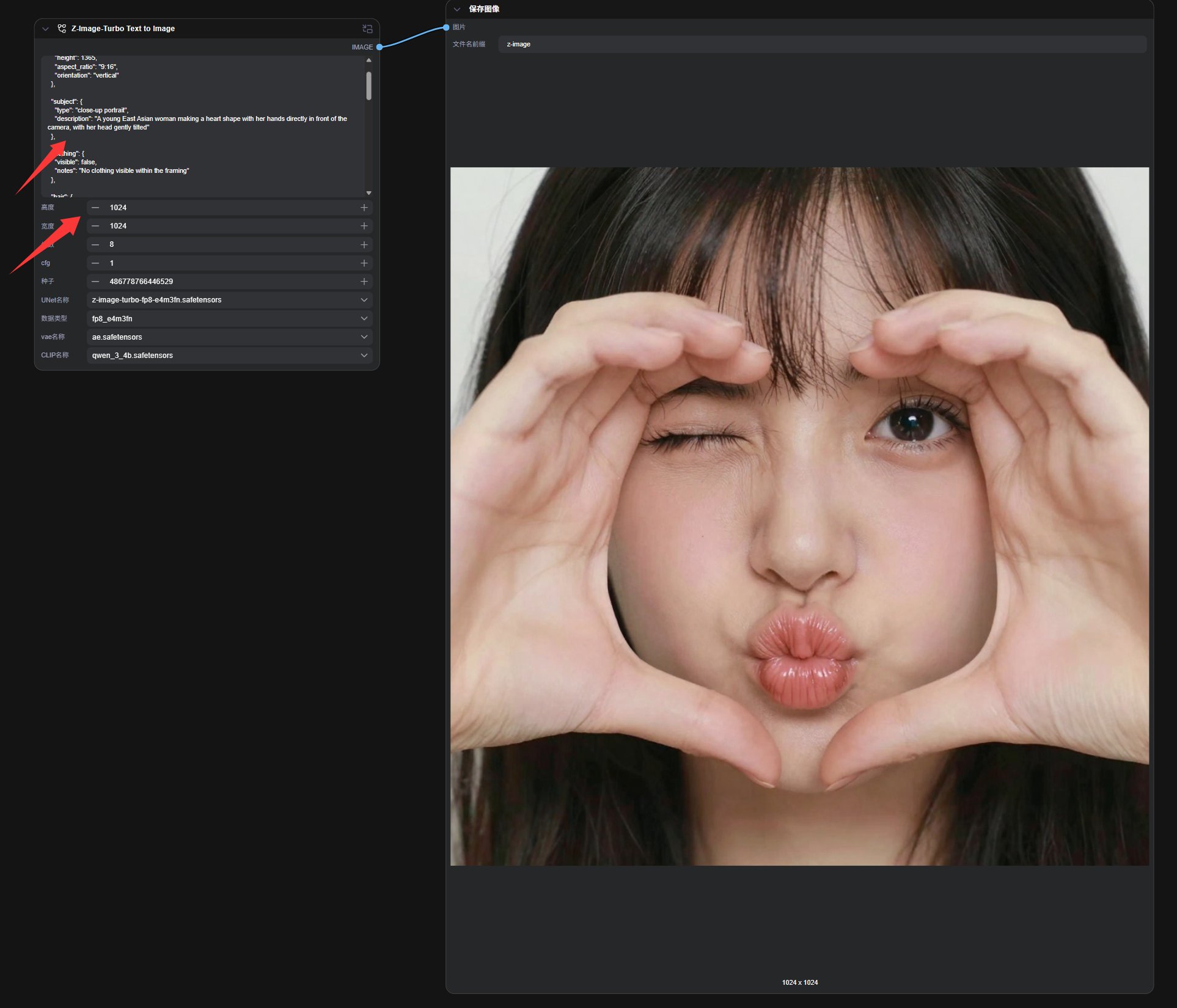Decrease the 高度 (height) value with minus
This screenshot has width=1177, height=1008.
point(95,208)
